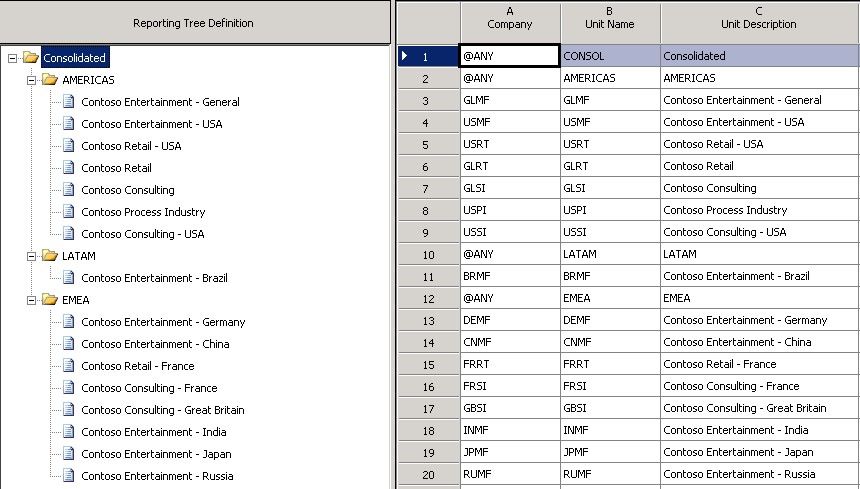Select row 1 header in grid
The image size is (860, 489).
(428, 56)
